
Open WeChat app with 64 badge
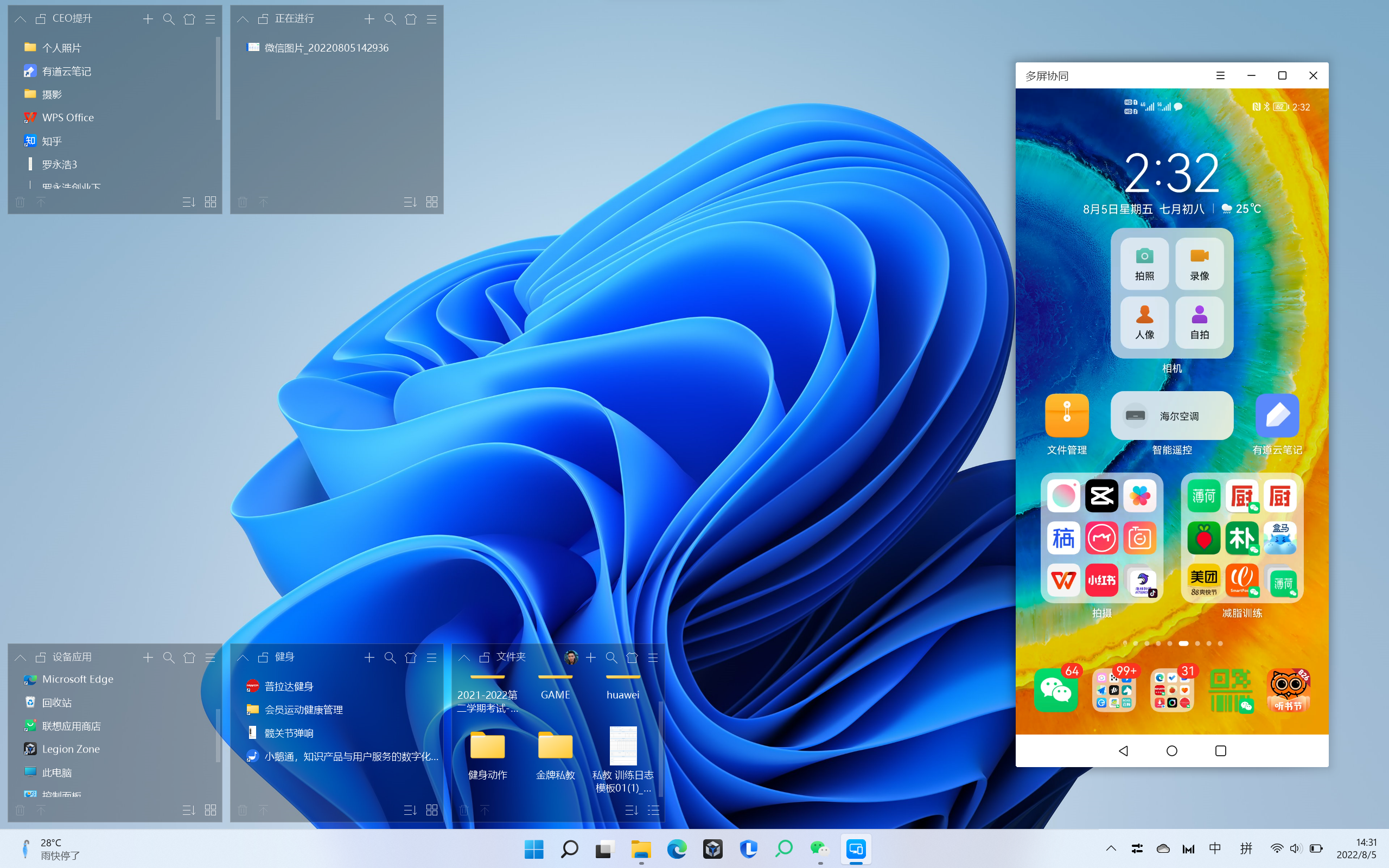coord(1056,690)
